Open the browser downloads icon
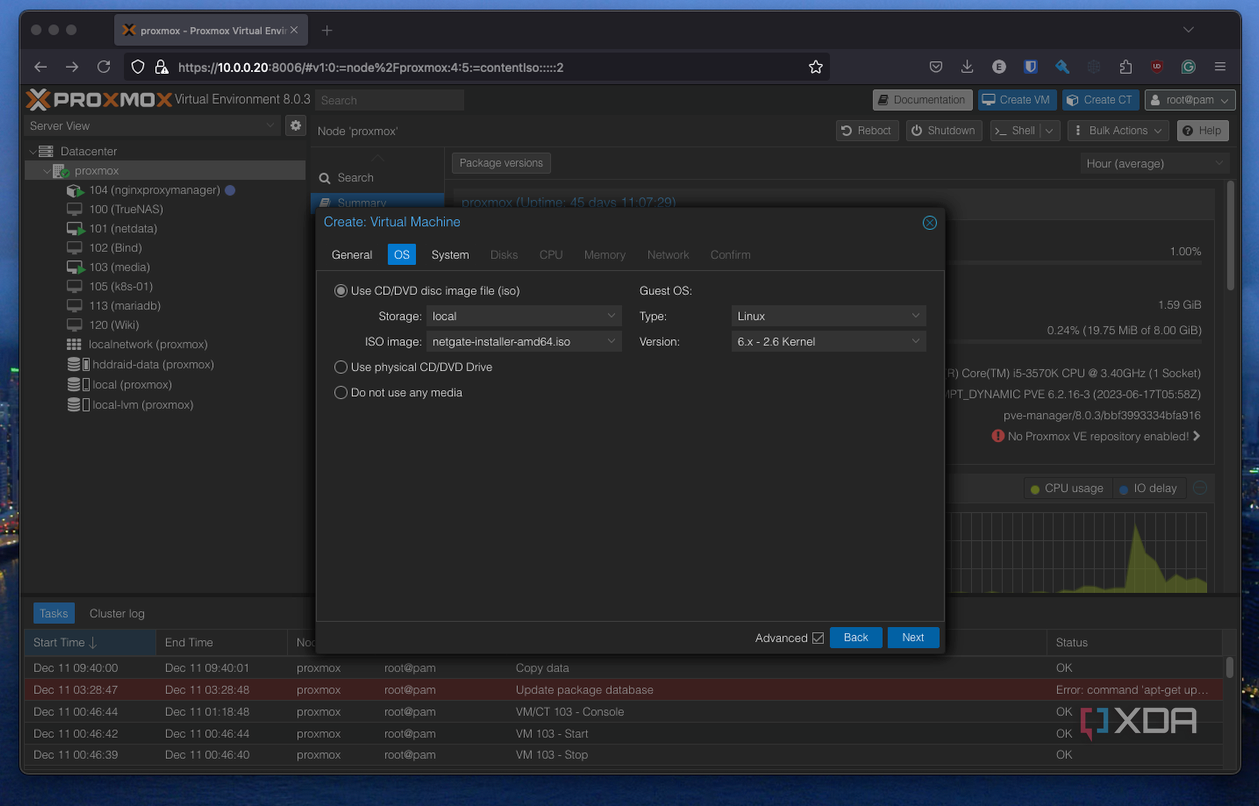This screenshot has width=1259, height=806. 967,67
